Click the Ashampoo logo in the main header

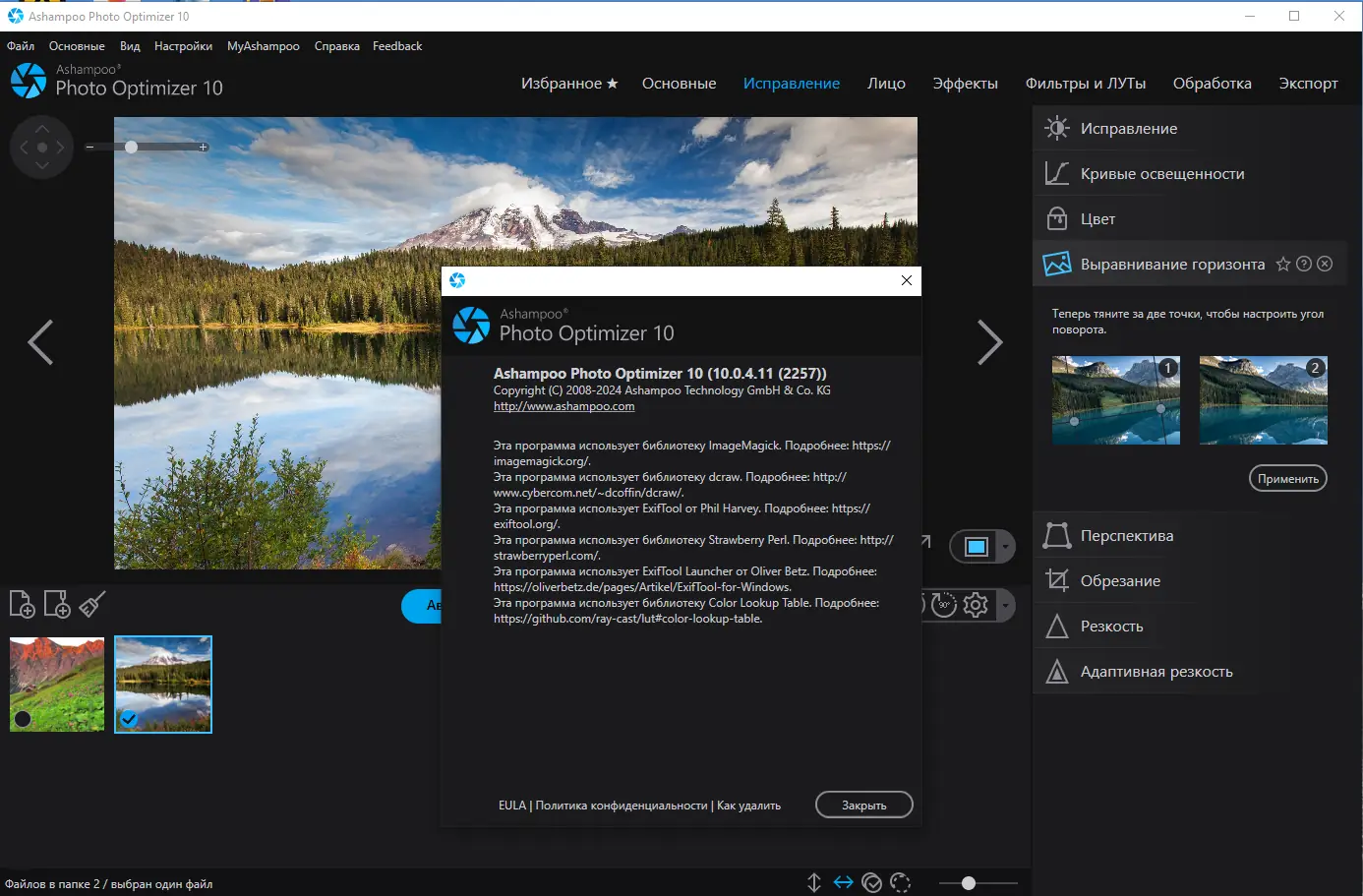tap(29, 81)
